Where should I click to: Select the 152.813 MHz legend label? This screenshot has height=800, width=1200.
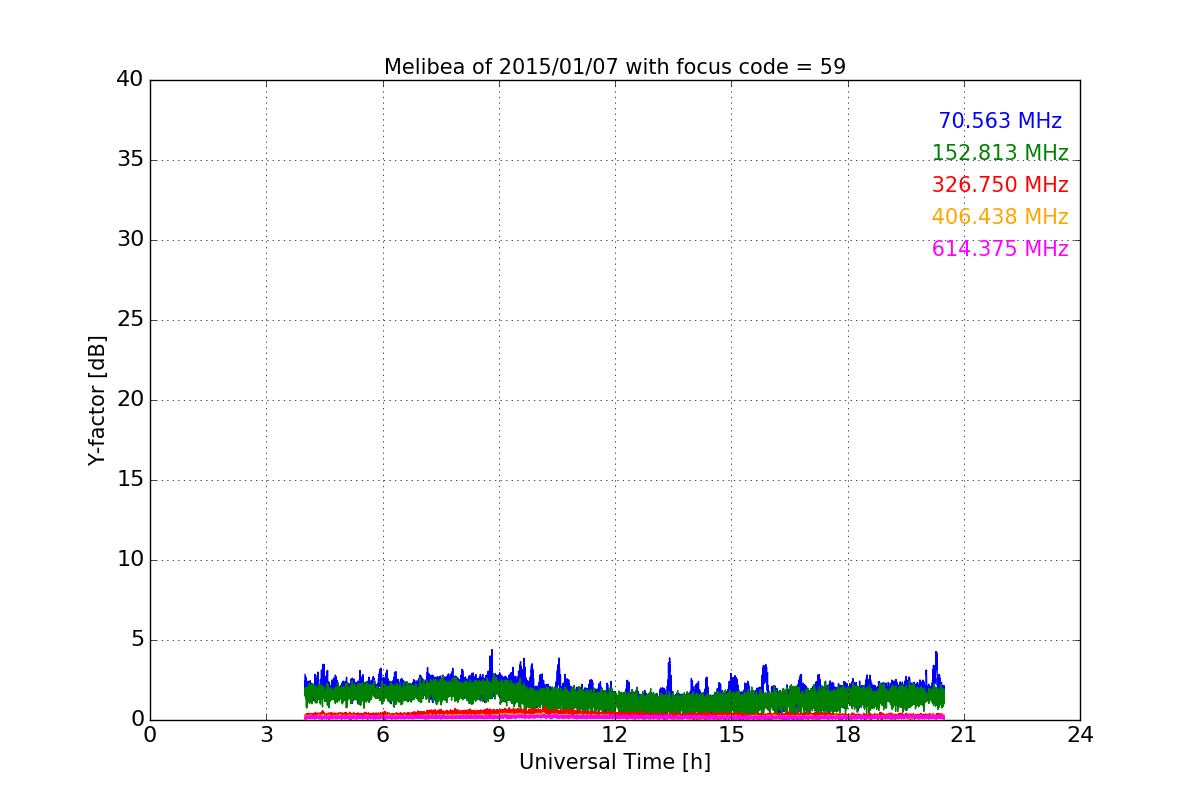tap(1000, 153)
